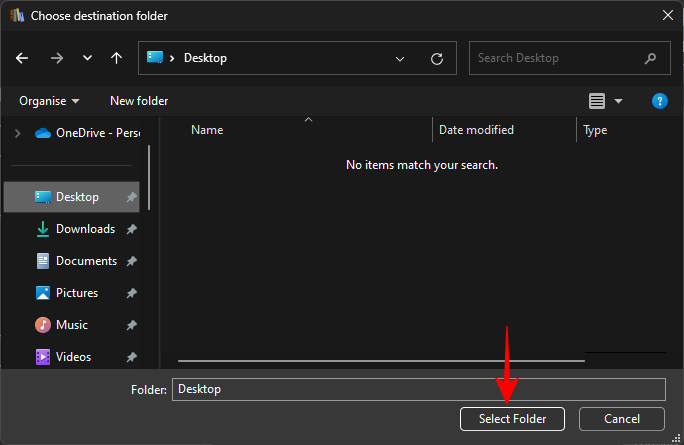The height and width of the screenshot is (445, 684).
Task: Click the search magnifier icon
Action: 651,58
